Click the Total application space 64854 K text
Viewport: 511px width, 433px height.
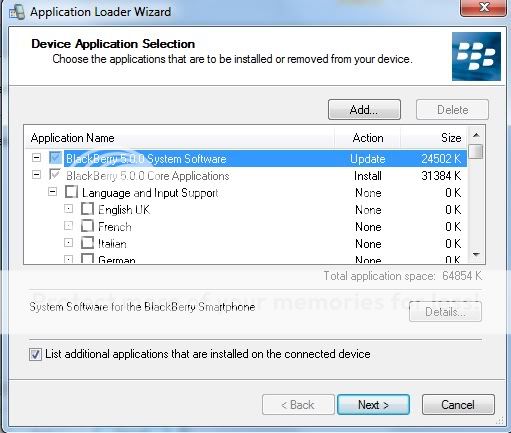coord(403,276)
